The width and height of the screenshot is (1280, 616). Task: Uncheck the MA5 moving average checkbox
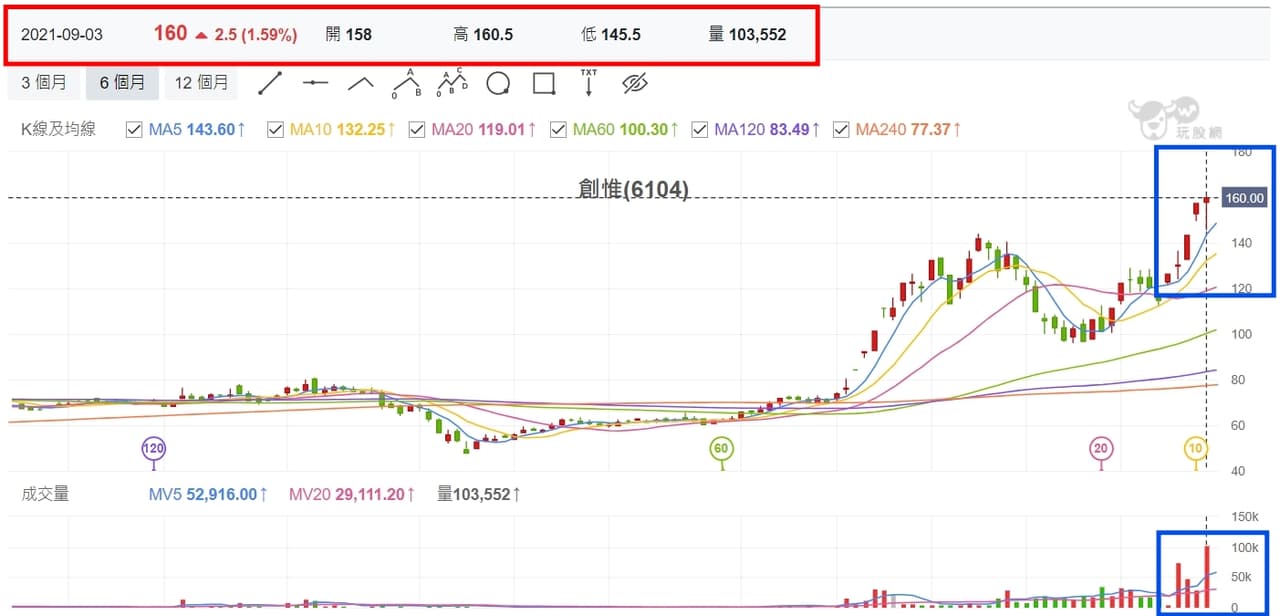[134, 130]
